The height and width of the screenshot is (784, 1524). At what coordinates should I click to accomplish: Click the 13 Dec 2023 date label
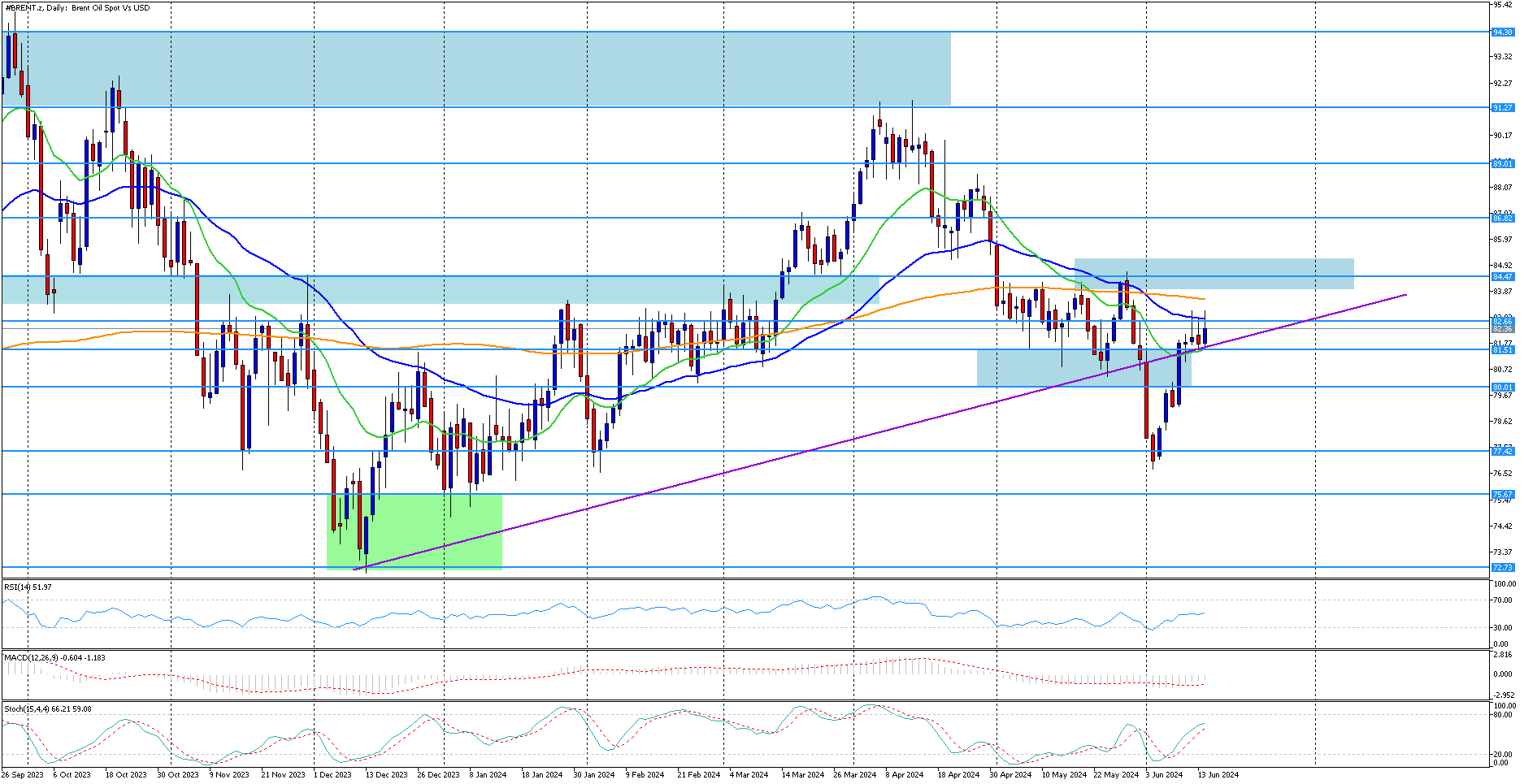point(386,774)
